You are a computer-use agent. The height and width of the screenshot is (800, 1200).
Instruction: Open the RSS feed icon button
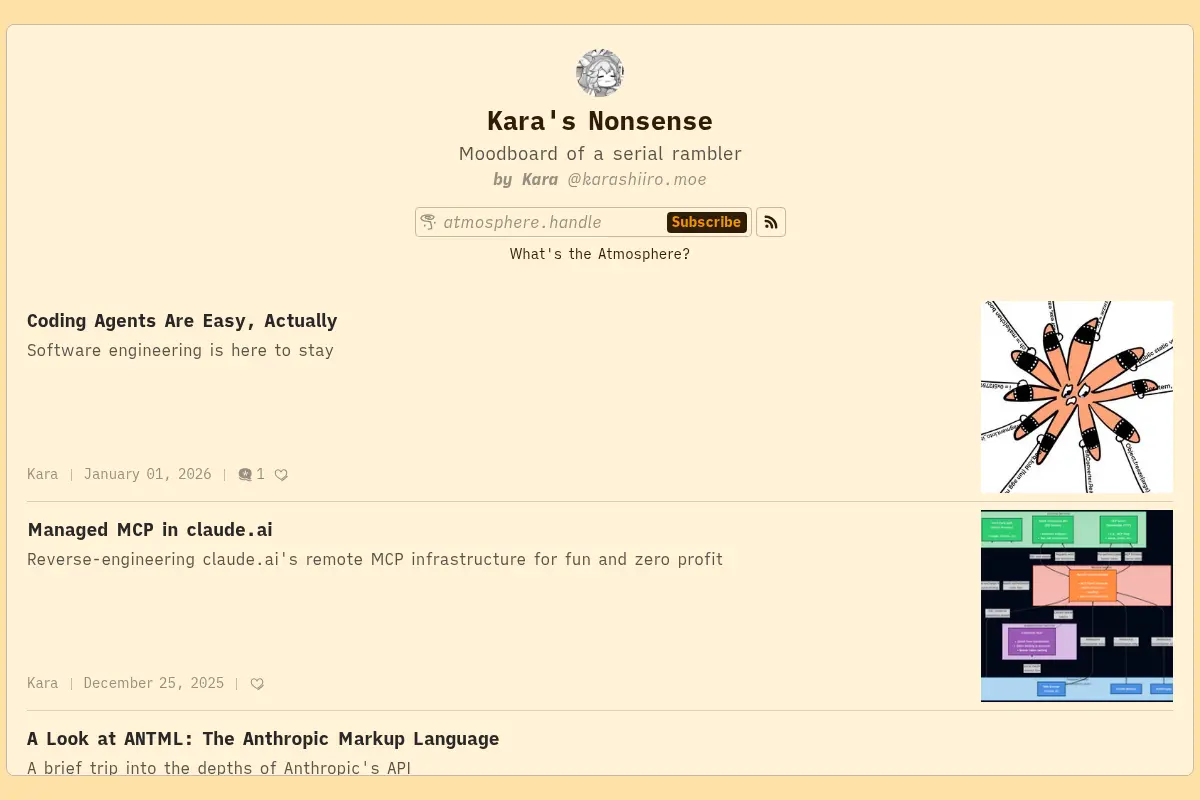pyautogui.click(x=771, y=222)
